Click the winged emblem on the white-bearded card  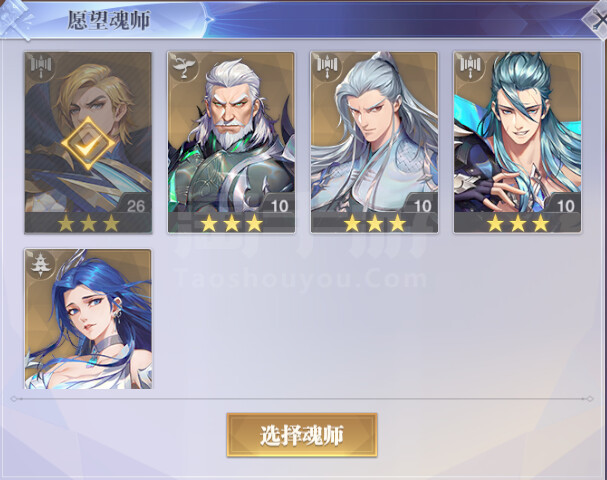(184, 67)
